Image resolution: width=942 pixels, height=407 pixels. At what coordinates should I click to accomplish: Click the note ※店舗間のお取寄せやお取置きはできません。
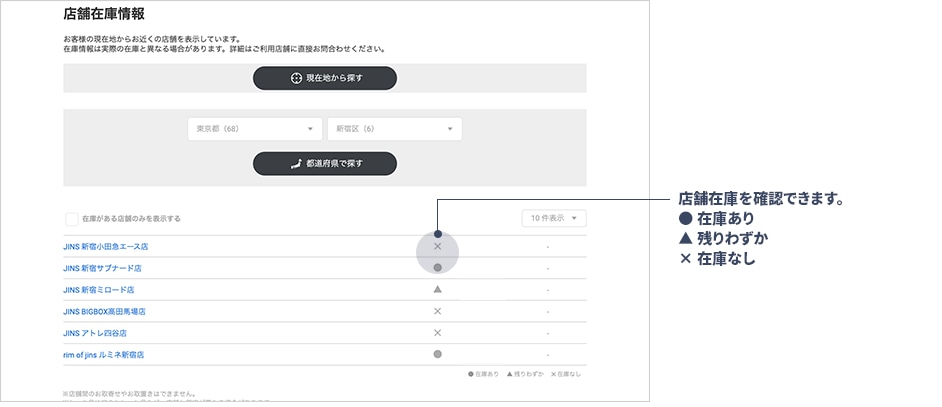pos(130,394)
